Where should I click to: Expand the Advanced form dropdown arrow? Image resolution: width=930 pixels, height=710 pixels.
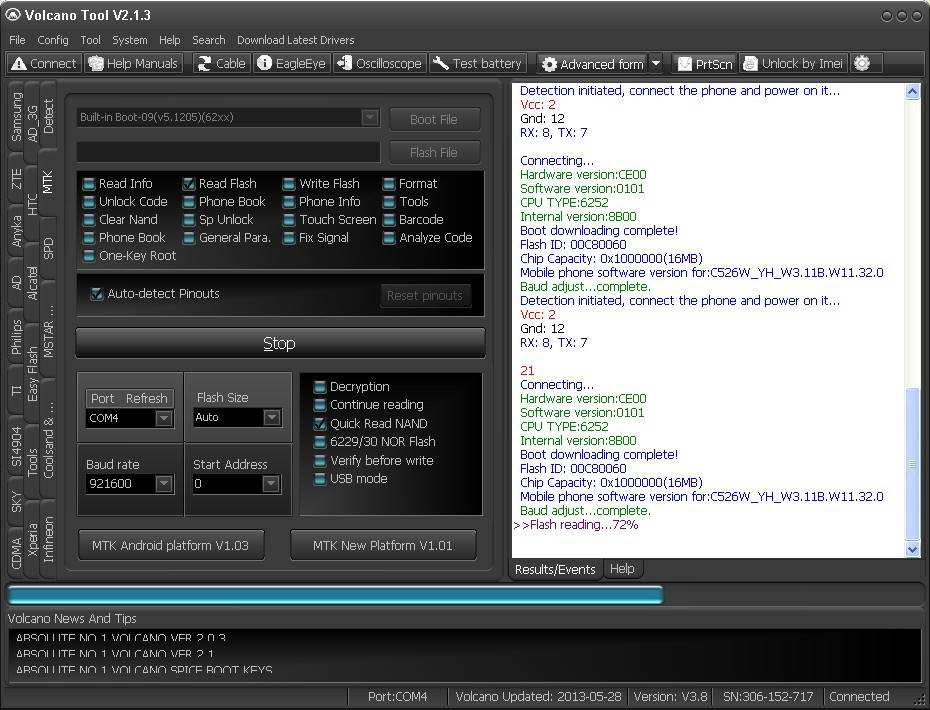click(656, 64)
